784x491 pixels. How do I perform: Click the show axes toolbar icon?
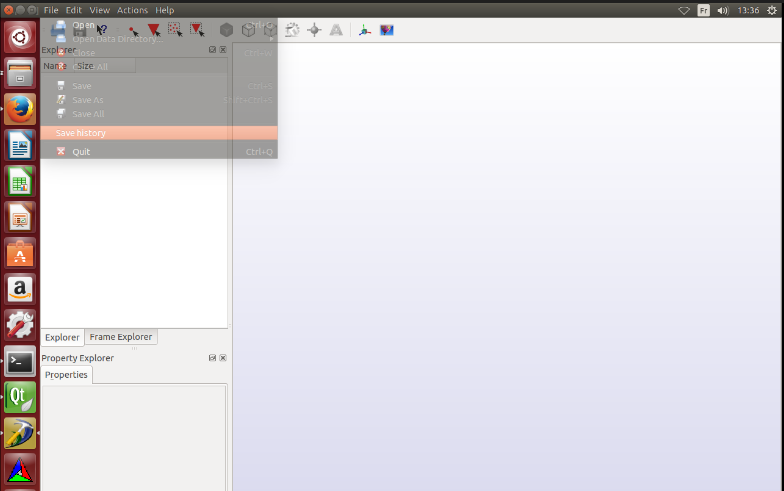(364, 30)
